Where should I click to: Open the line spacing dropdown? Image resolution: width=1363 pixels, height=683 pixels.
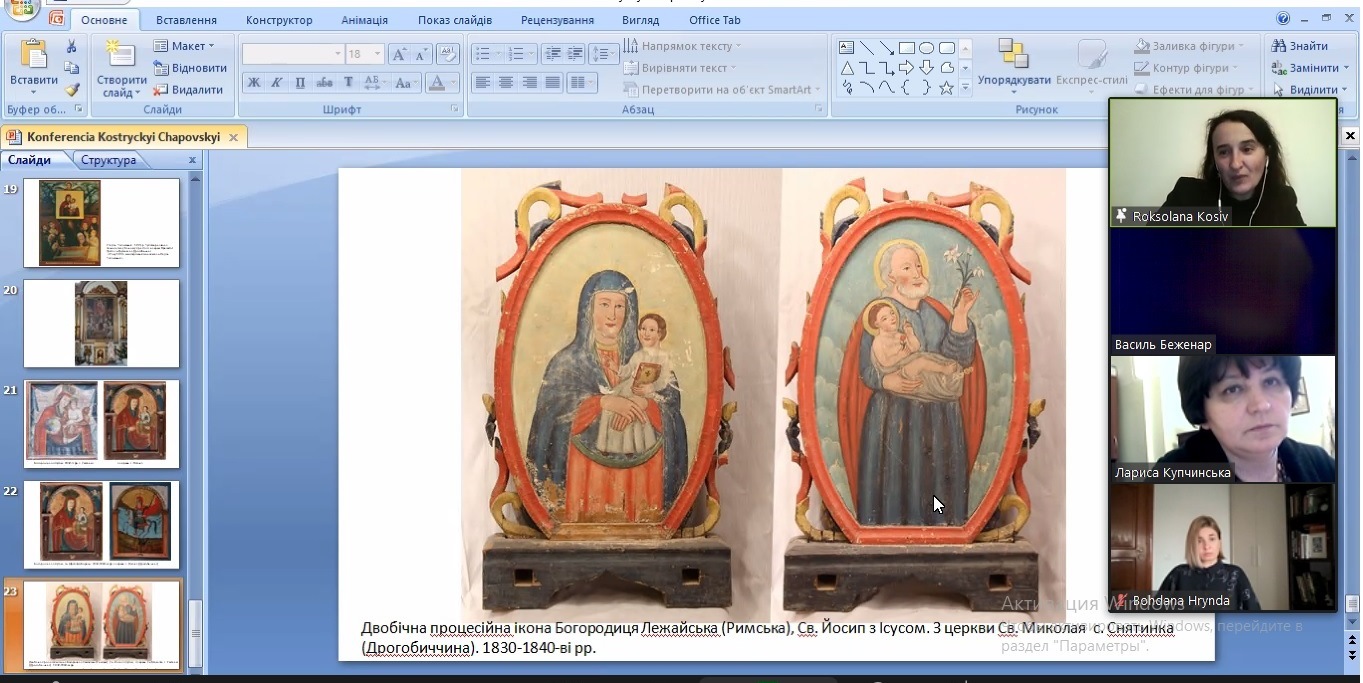(x=603, y=54)
